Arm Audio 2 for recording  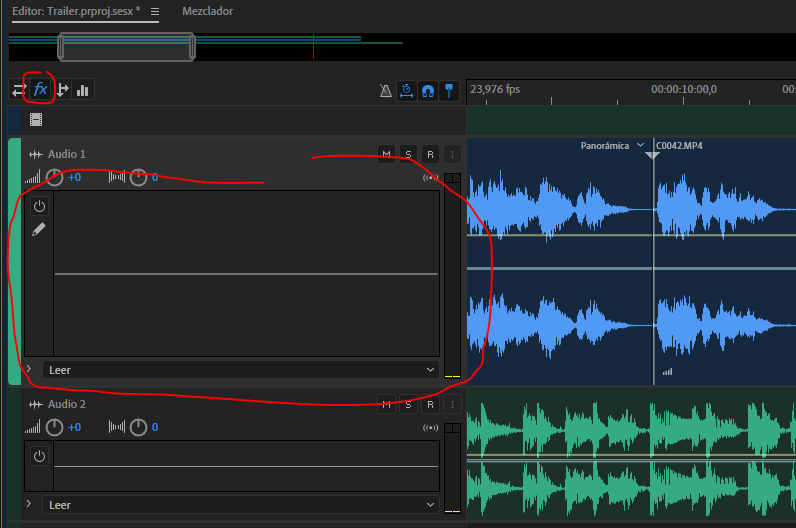tap(430, 405)
